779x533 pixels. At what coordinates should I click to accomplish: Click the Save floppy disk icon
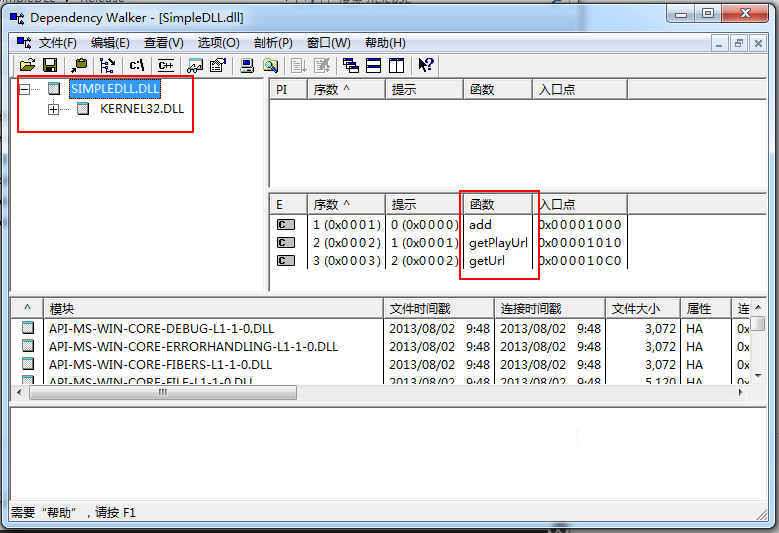(50, 65)
